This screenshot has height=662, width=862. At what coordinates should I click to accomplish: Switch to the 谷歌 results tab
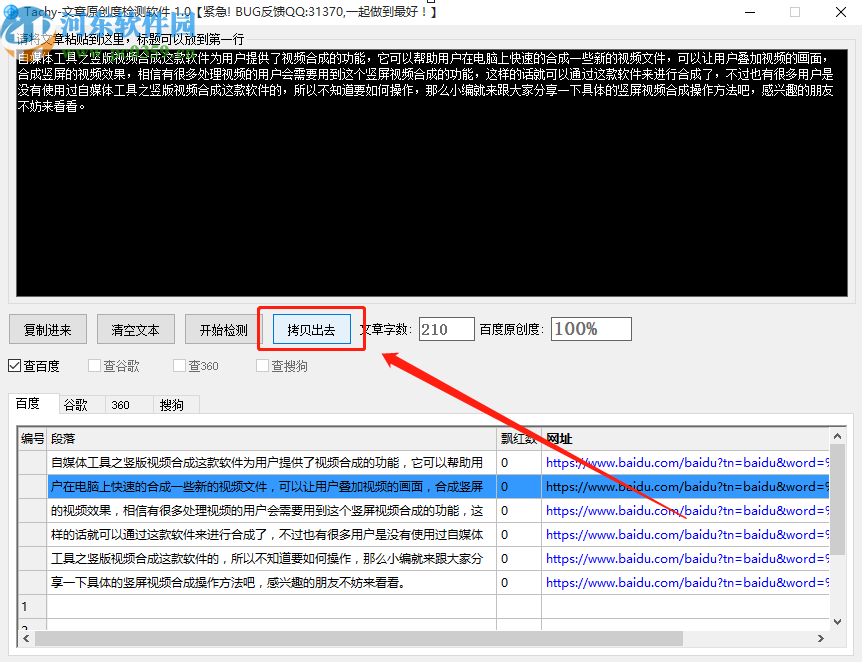tap(79, 404)
